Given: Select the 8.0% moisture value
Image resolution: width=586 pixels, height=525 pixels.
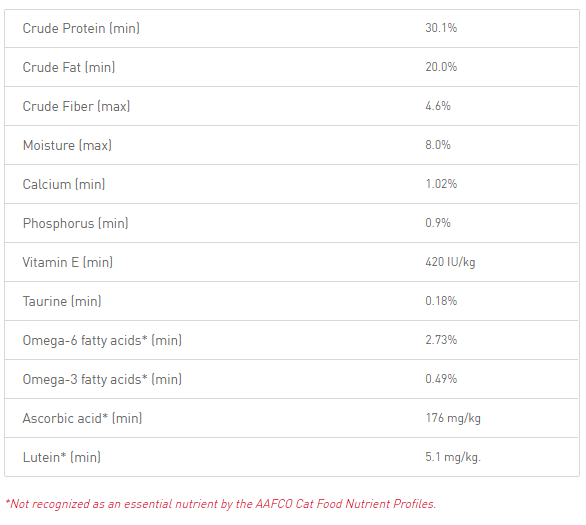Looking at the screenshot, I should (x=438, y=145).
